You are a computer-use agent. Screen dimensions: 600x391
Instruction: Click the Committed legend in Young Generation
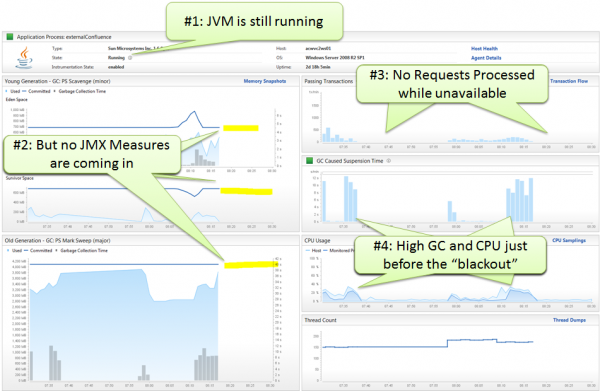[37, 91]
